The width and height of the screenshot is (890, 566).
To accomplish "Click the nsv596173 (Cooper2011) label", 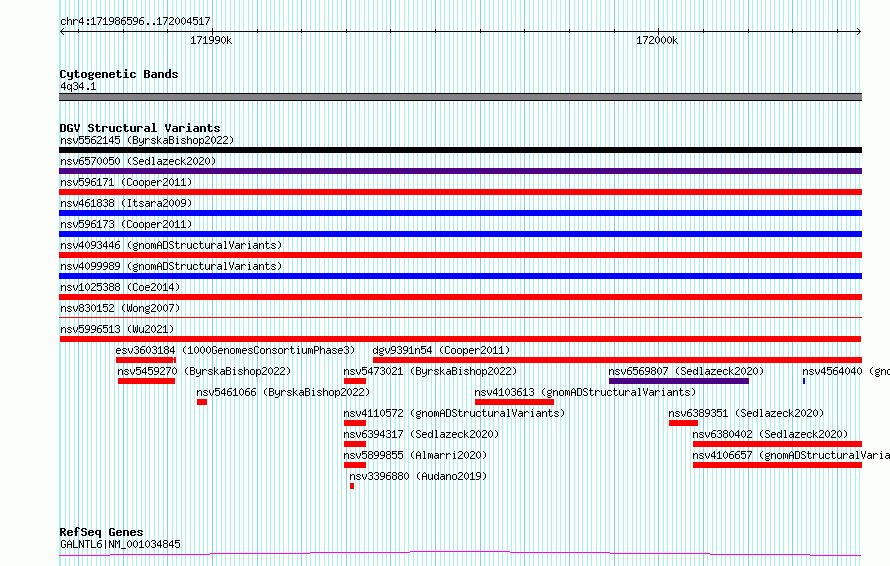I will pos(126,224).
